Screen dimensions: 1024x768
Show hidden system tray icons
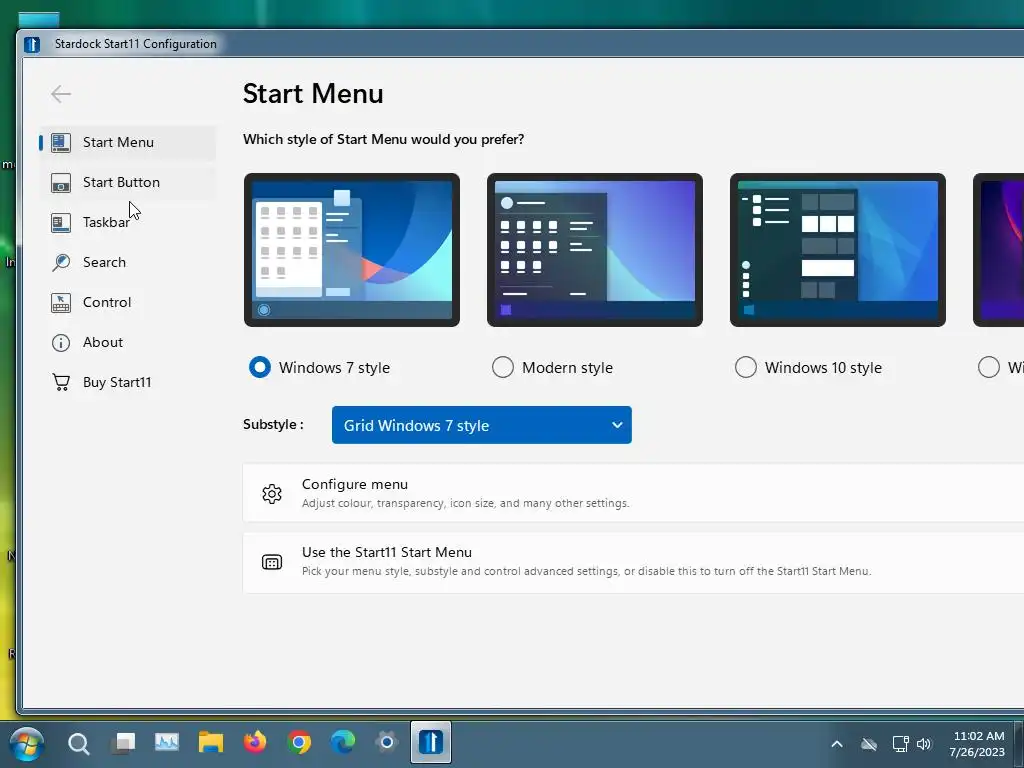click(x=837, y=744)
